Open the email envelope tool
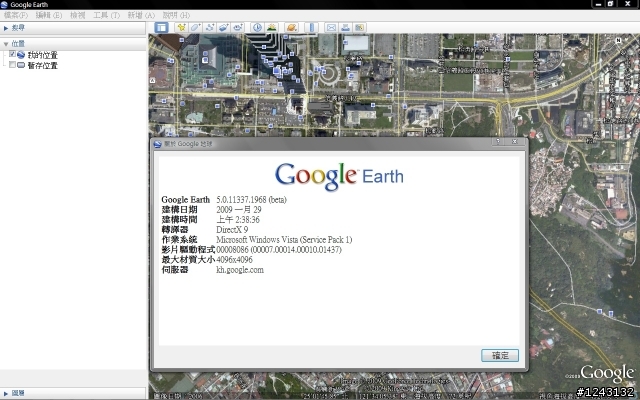The width and height of the screenshot is (640, 400). pos(331,27)
